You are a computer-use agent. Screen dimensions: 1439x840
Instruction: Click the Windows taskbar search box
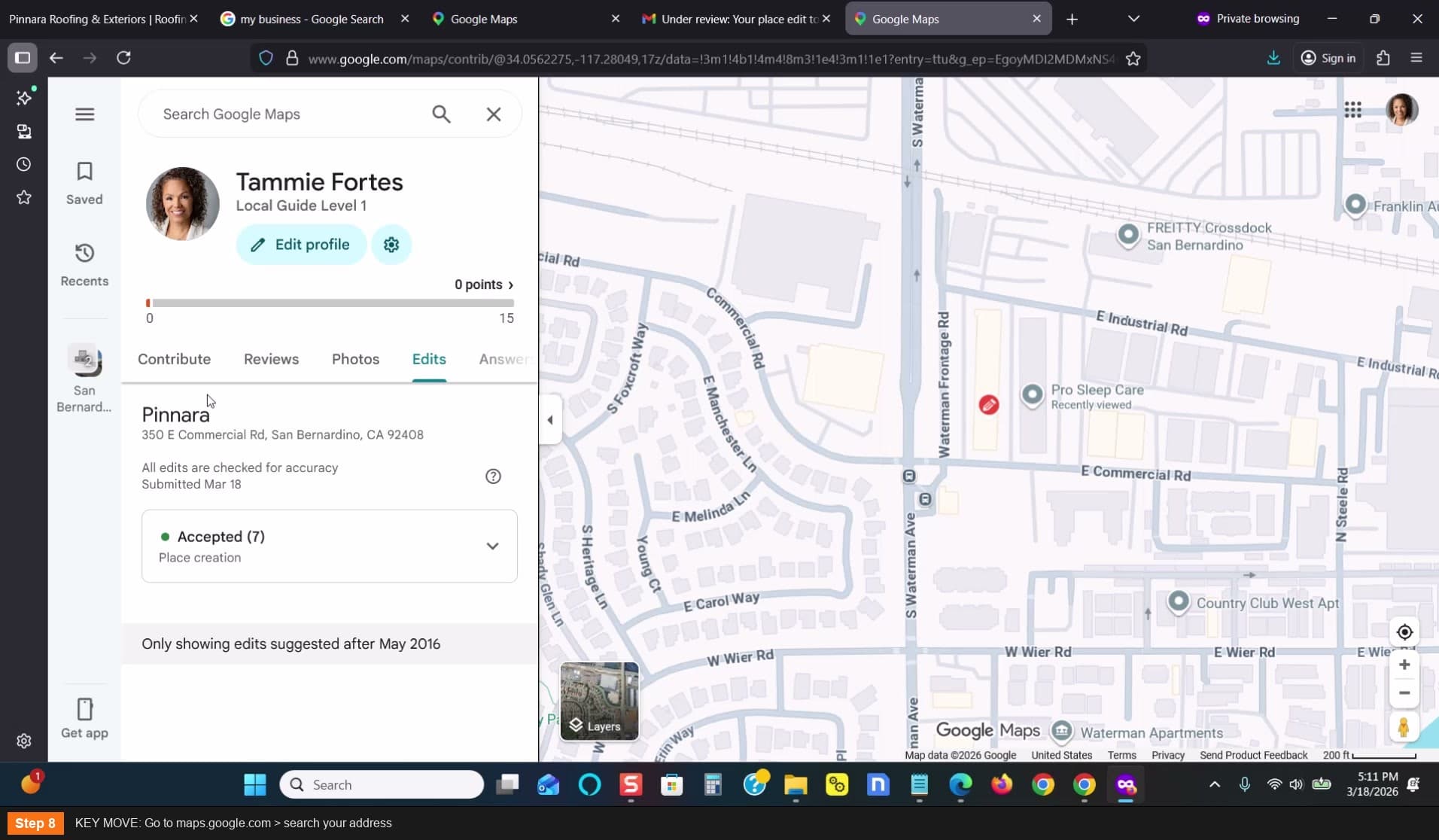(x=382, y=785)
